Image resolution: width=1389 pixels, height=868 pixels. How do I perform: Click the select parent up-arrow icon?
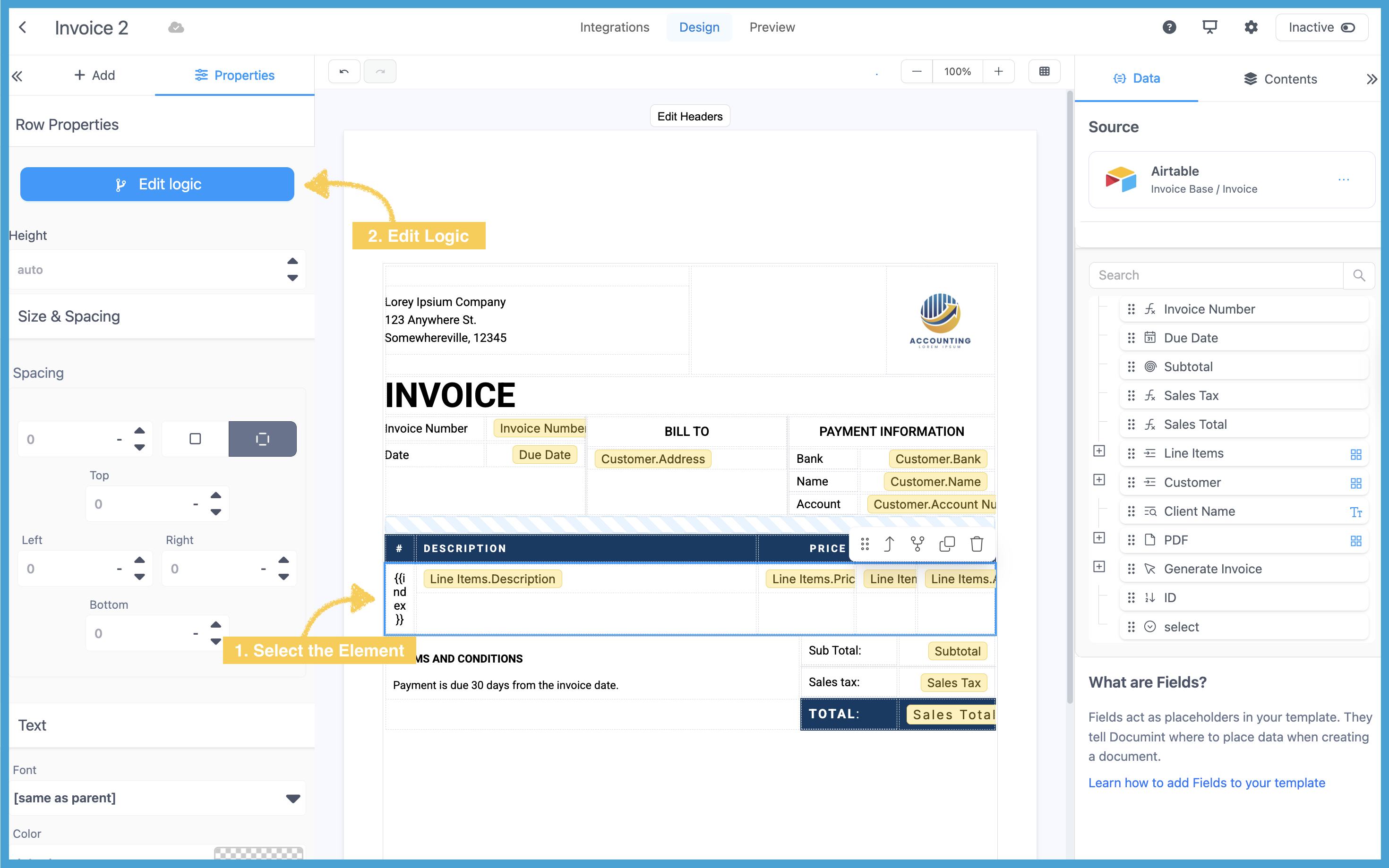[x=889, y=544]
